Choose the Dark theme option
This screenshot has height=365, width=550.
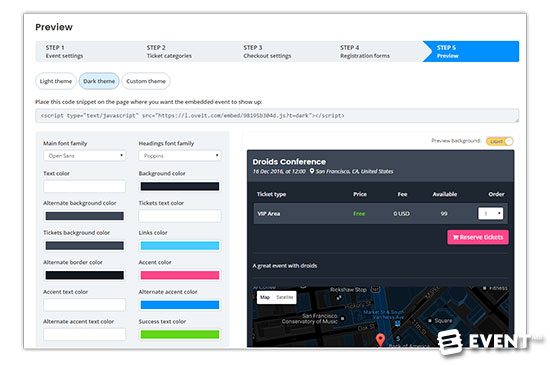99,81
